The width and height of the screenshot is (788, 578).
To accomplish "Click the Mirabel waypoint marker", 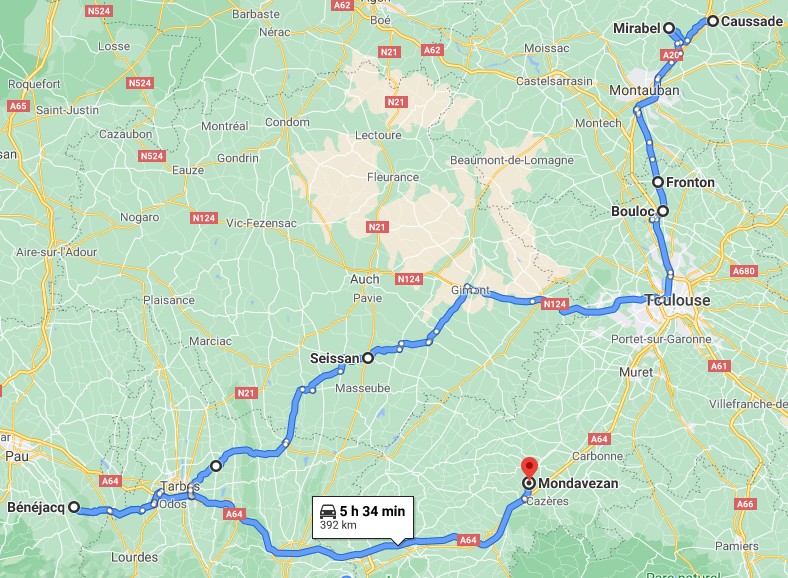I will point(669,28).
